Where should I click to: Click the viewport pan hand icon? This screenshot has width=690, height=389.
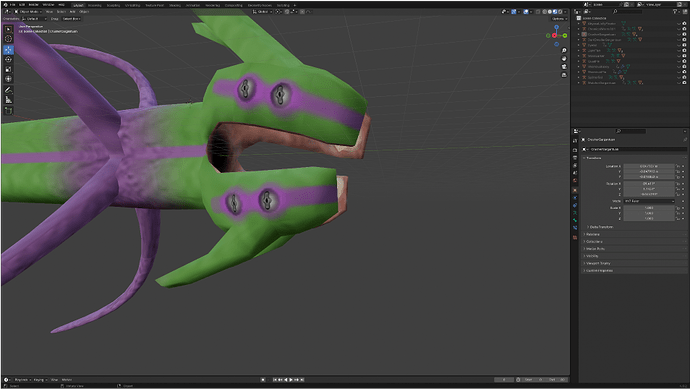pyautogui.click(x=564, y=59)
